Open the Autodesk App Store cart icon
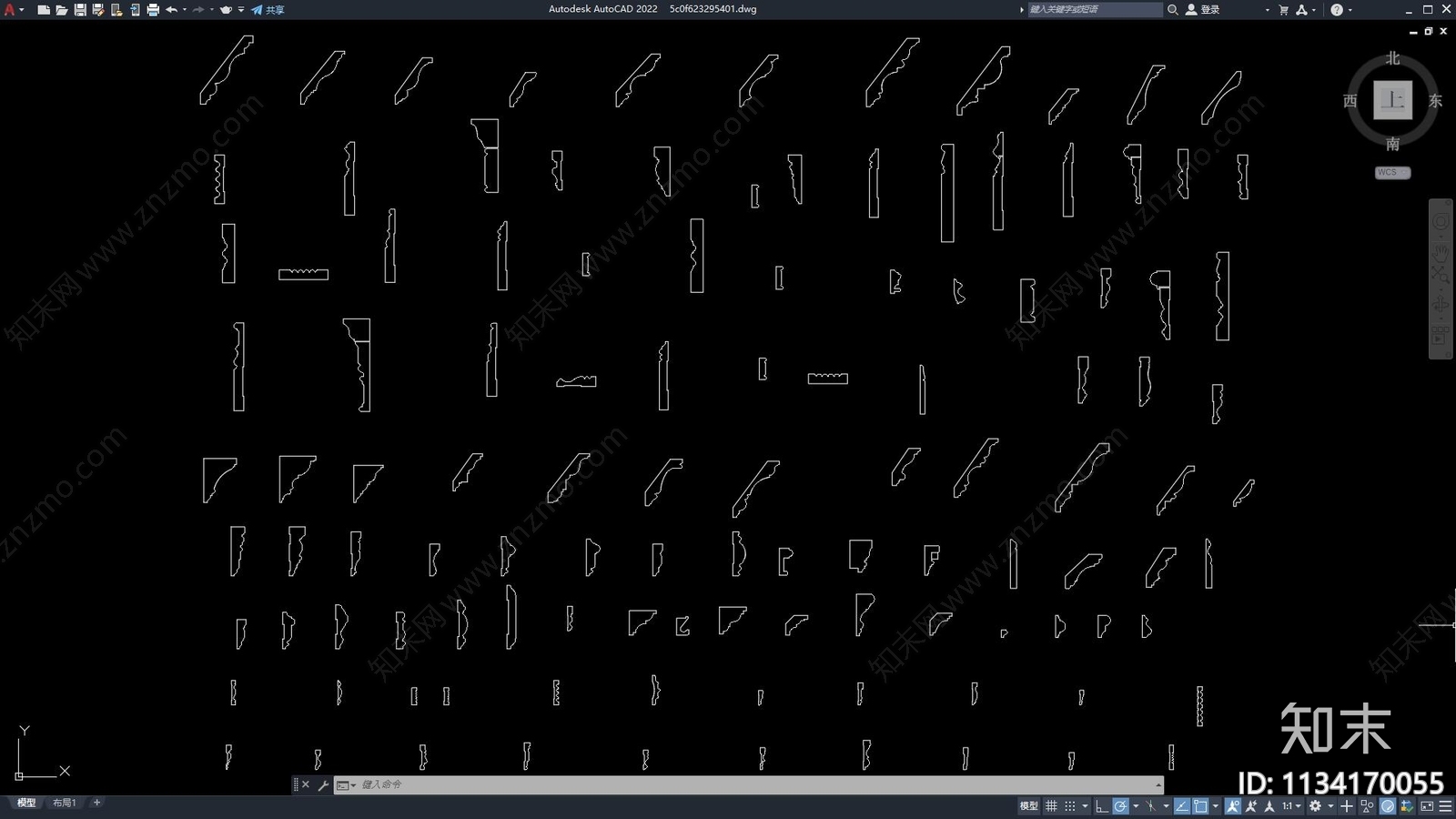 [x=1283, y=10]
